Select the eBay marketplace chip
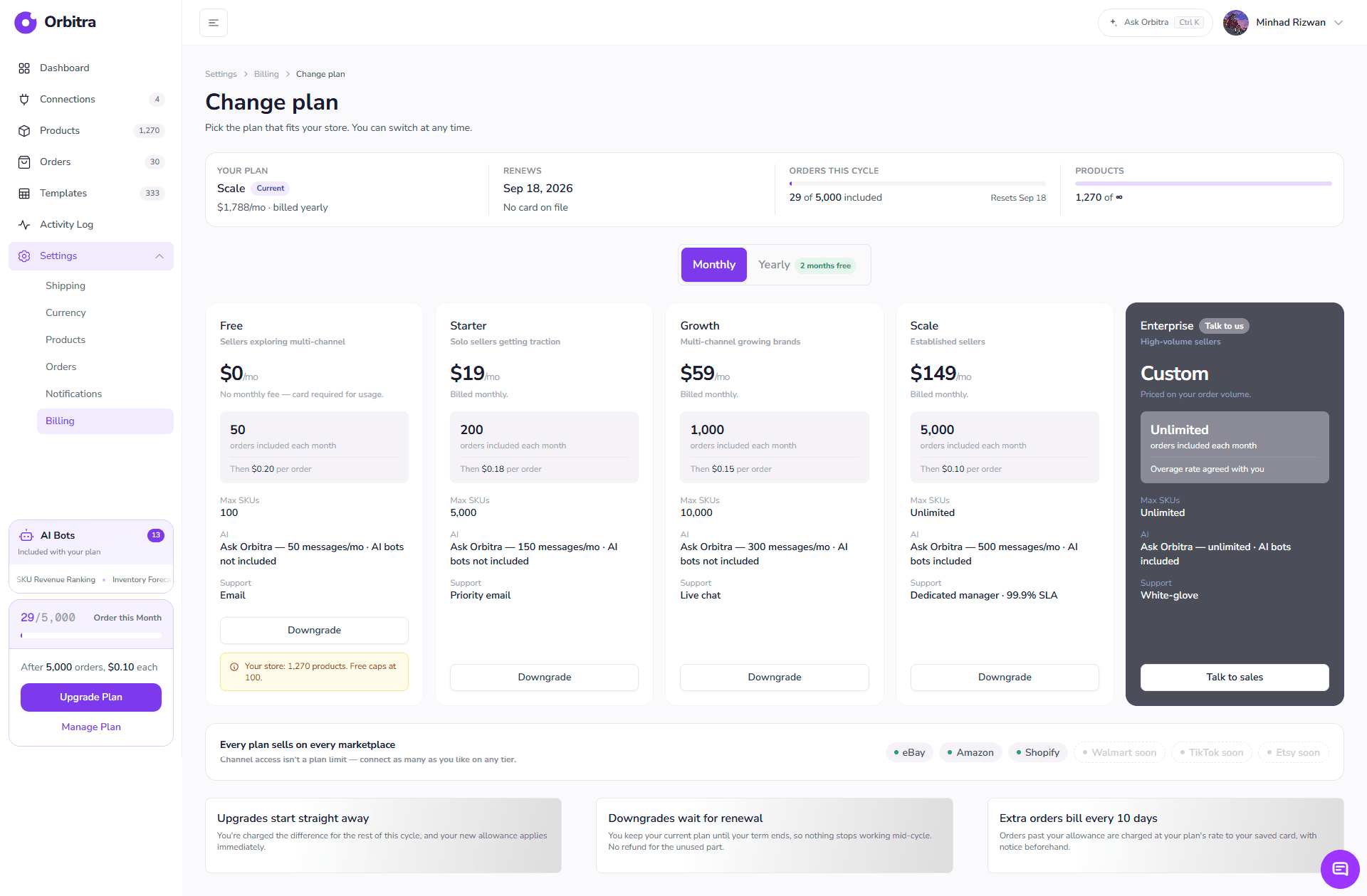This screenshot has height=896, width=1367. [909, 753]
